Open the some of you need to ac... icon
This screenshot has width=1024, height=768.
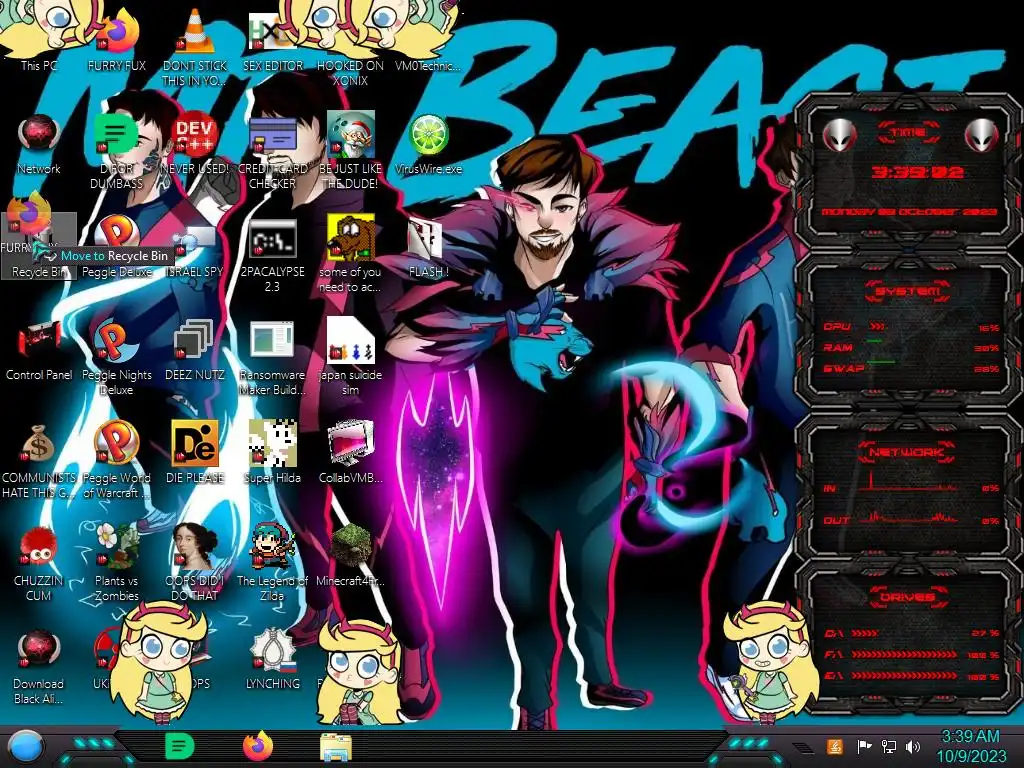click(351, 239)
